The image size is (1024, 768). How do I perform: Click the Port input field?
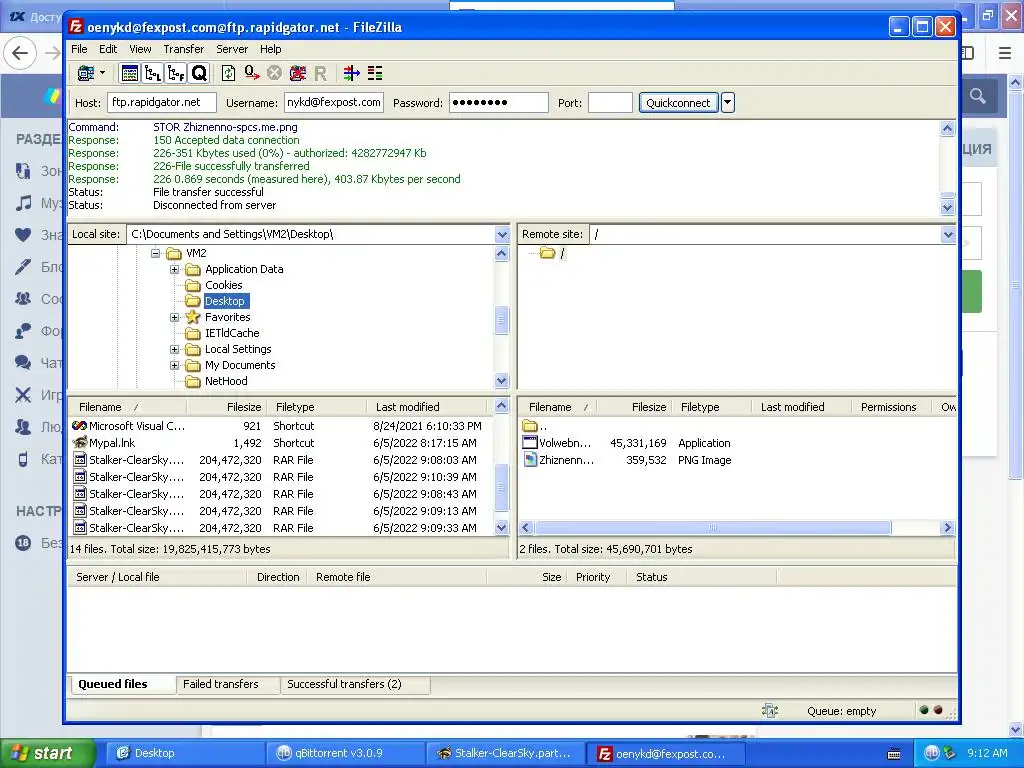click(610, 103)
